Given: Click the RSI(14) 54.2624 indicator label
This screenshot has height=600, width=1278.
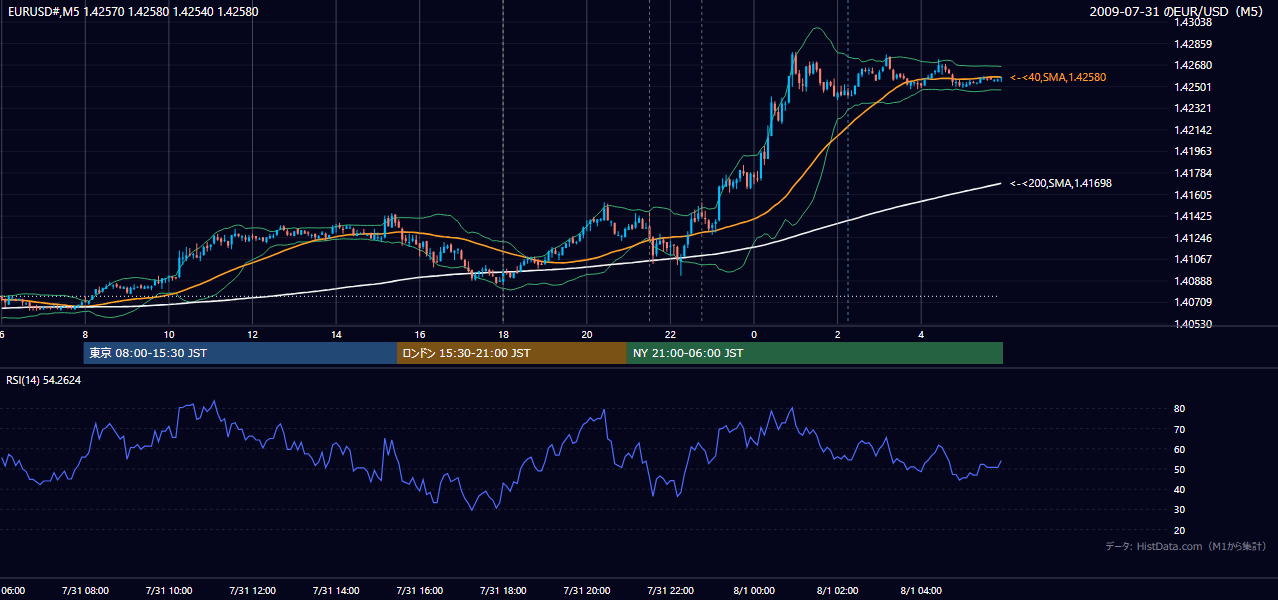Looking at the screenshot, I should [x=44, y=380].
